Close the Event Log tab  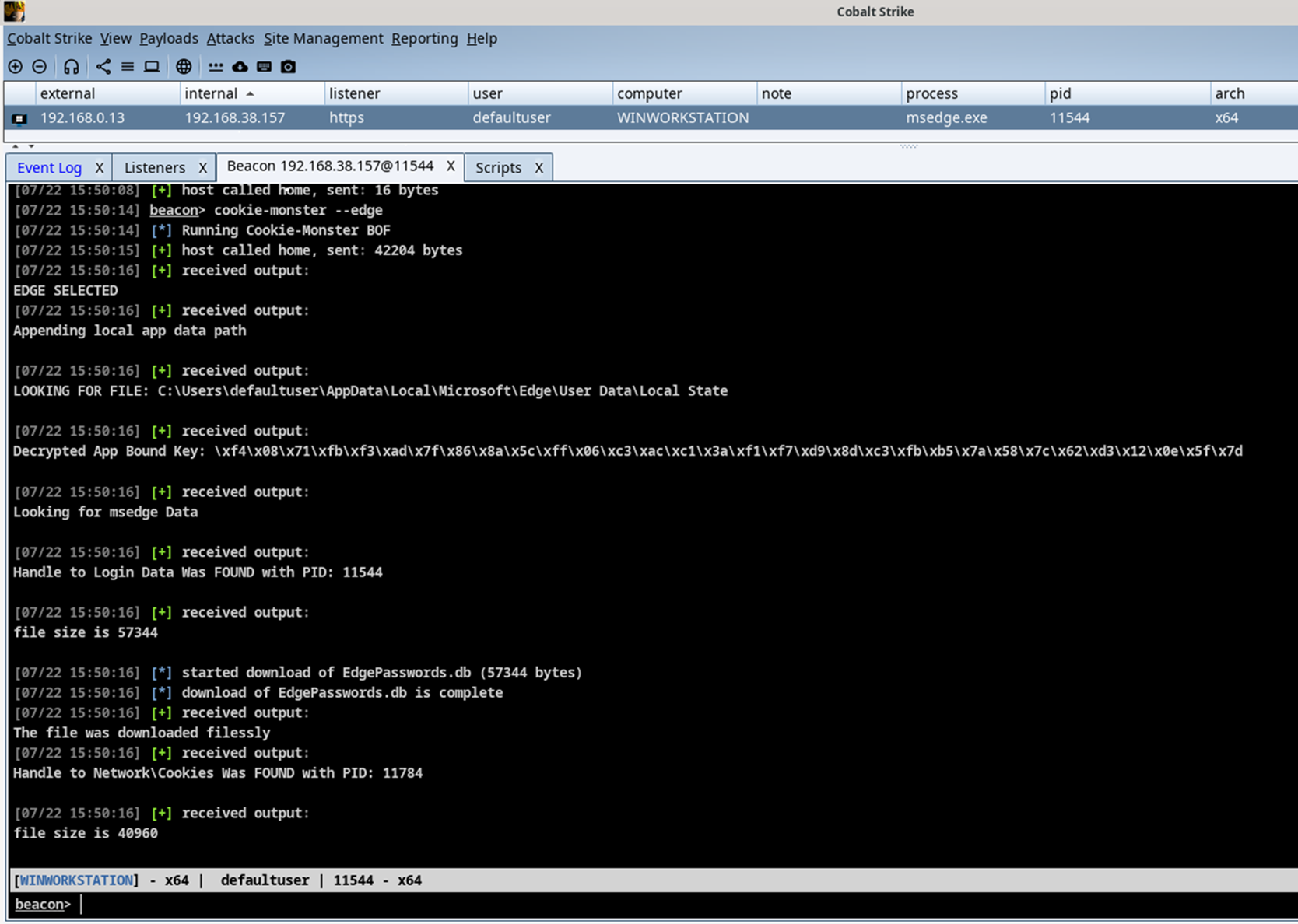(100, 167)
